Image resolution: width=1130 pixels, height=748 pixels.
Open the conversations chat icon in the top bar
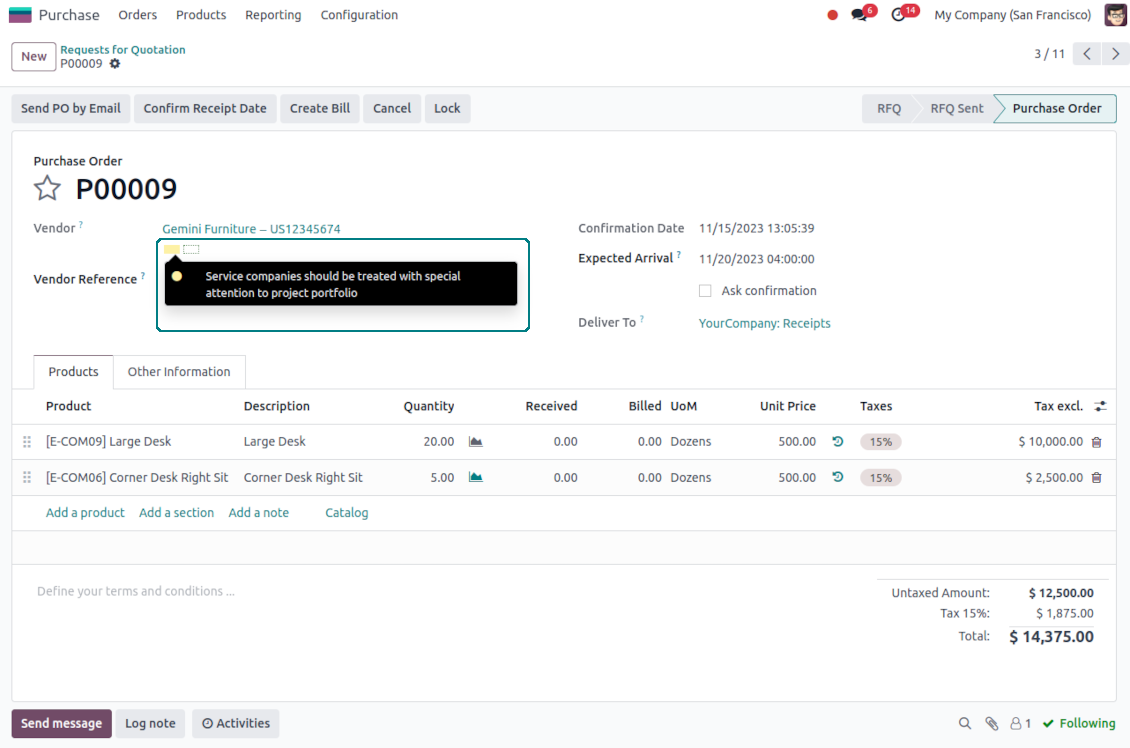[x=859, y=15]
